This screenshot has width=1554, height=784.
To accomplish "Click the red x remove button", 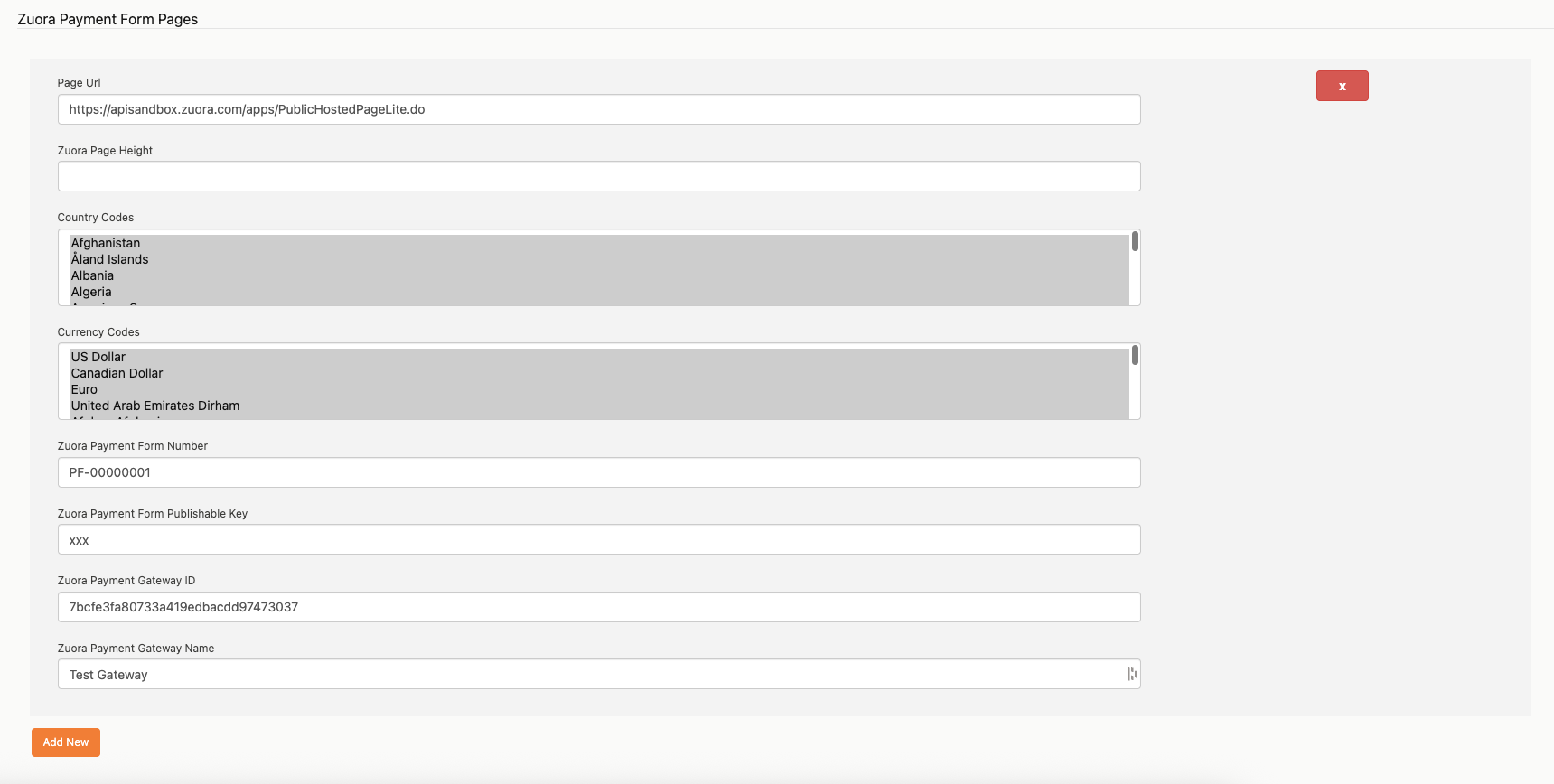I will [1342, 86].
